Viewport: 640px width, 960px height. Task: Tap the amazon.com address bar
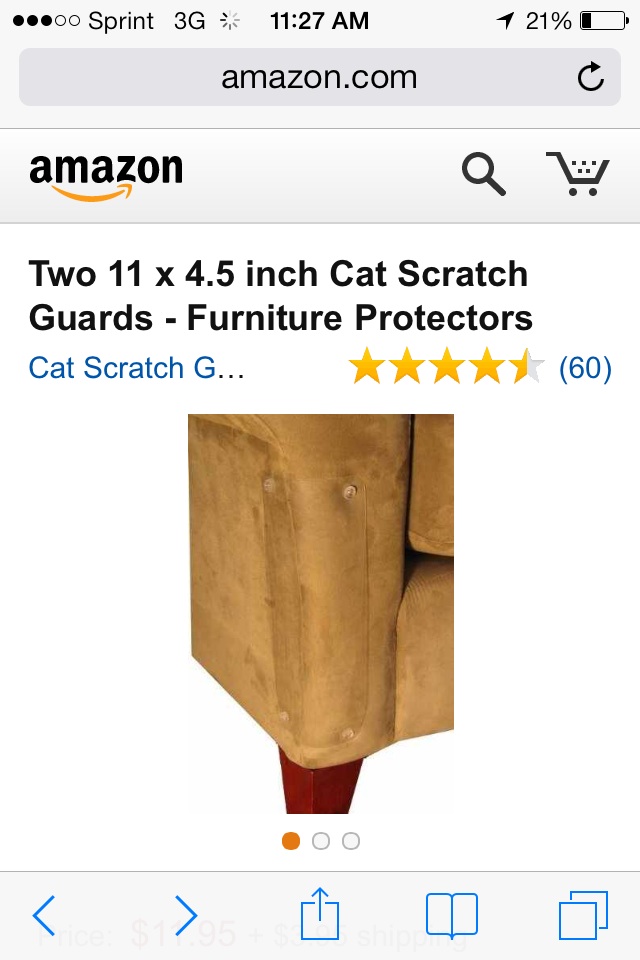click(320, 77)
